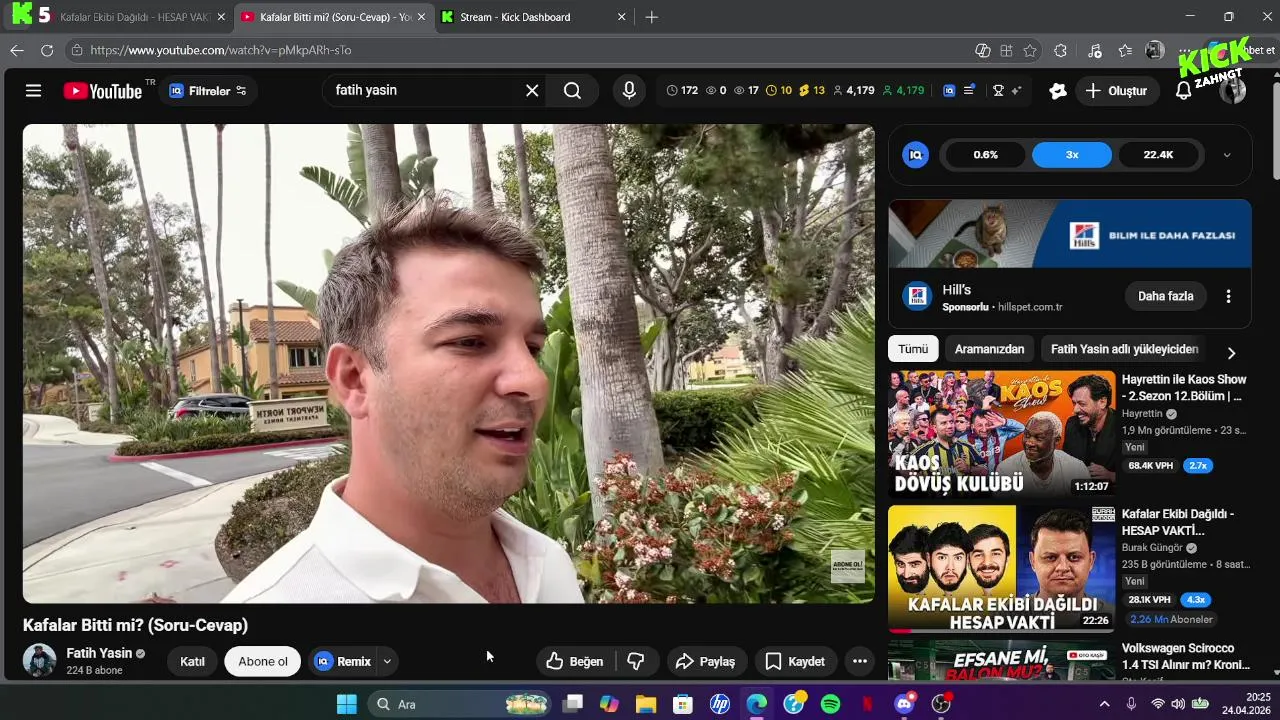Click the Burak Güngör channel name
1280x720 pixels.
click(x=1152, y=548)
